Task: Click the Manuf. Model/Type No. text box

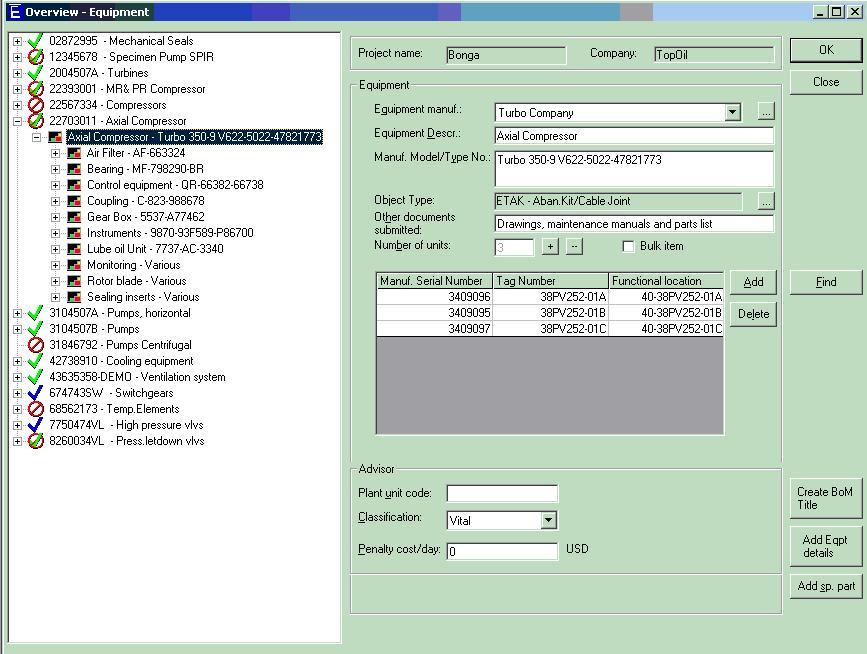Action: tap(634, 169)
